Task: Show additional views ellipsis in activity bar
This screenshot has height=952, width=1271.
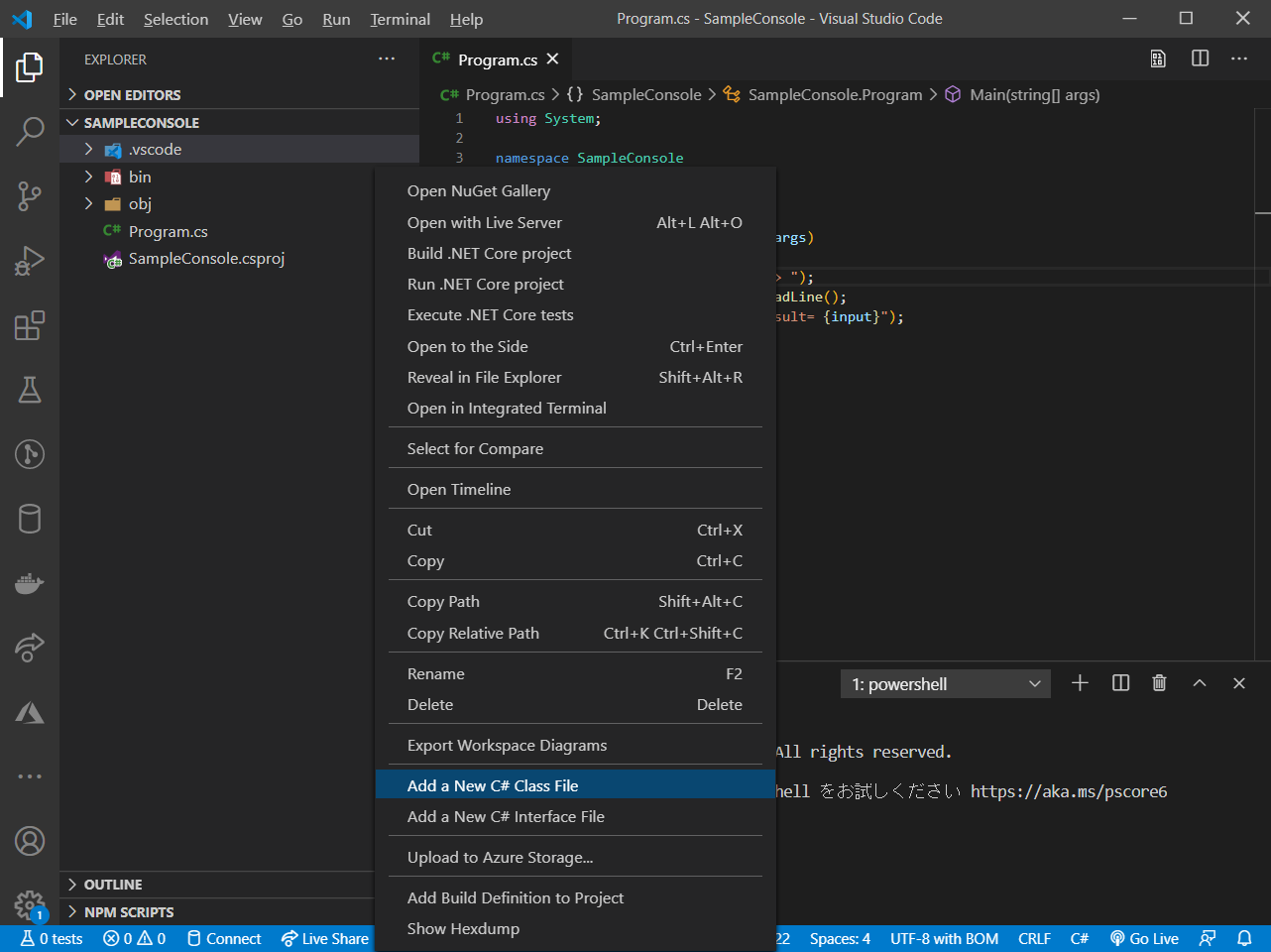Action: pyautogui.click(x=30, y=776)
